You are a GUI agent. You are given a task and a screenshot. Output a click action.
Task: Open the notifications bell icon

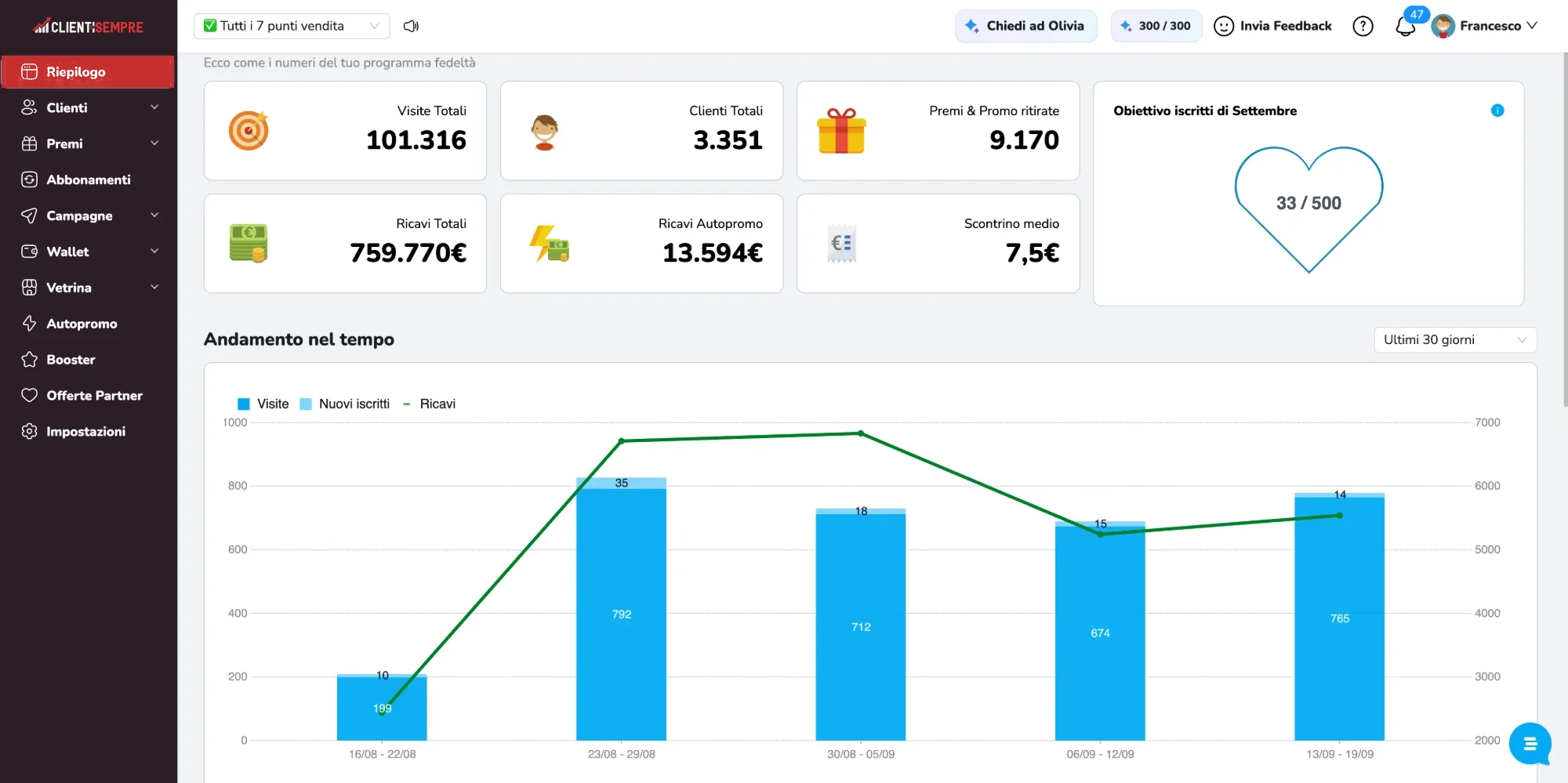[1405, 27]
